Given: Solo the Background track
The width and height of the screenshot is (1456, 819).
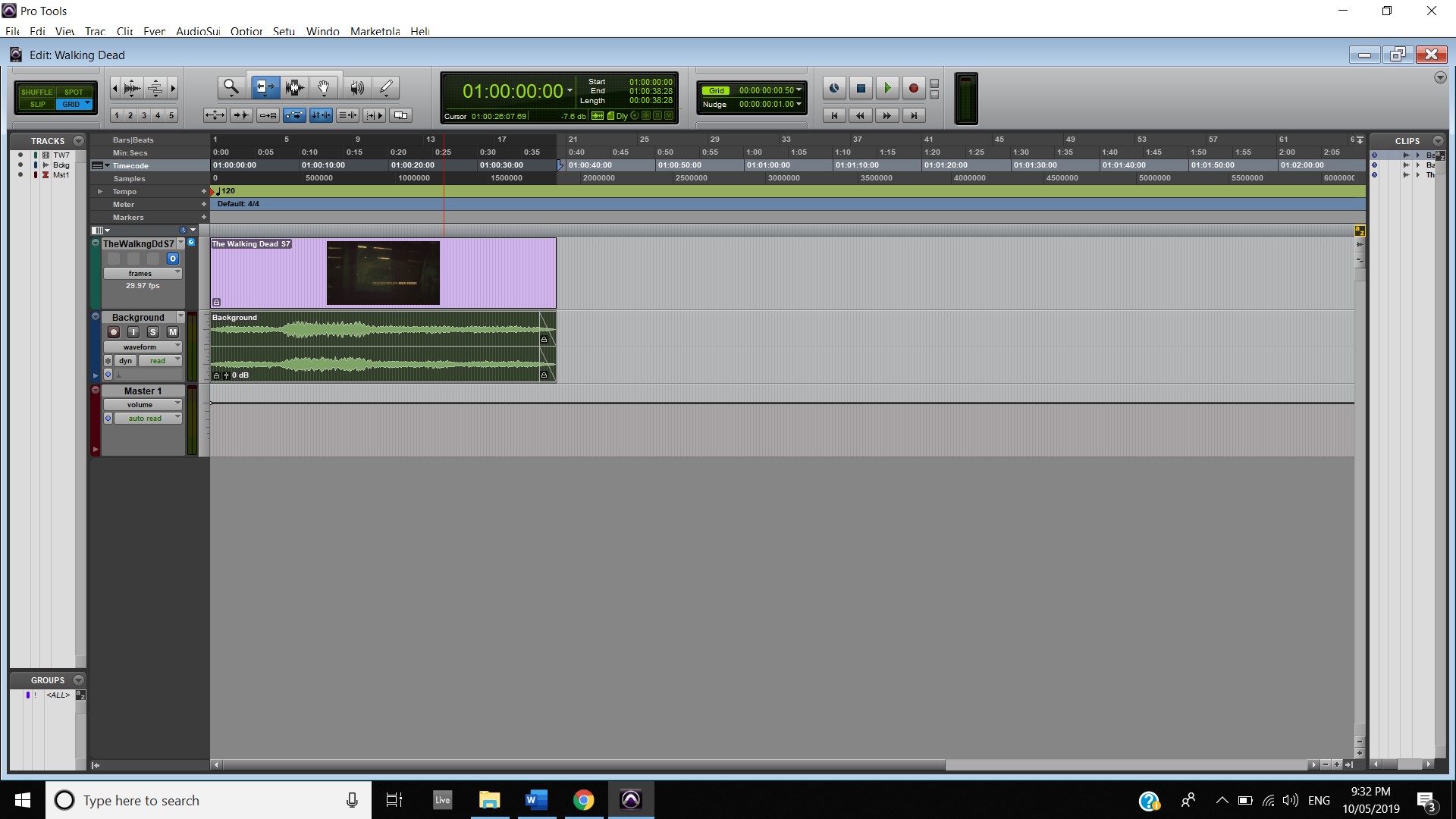Looking at the screenshot, I should (x=152, y=332).
